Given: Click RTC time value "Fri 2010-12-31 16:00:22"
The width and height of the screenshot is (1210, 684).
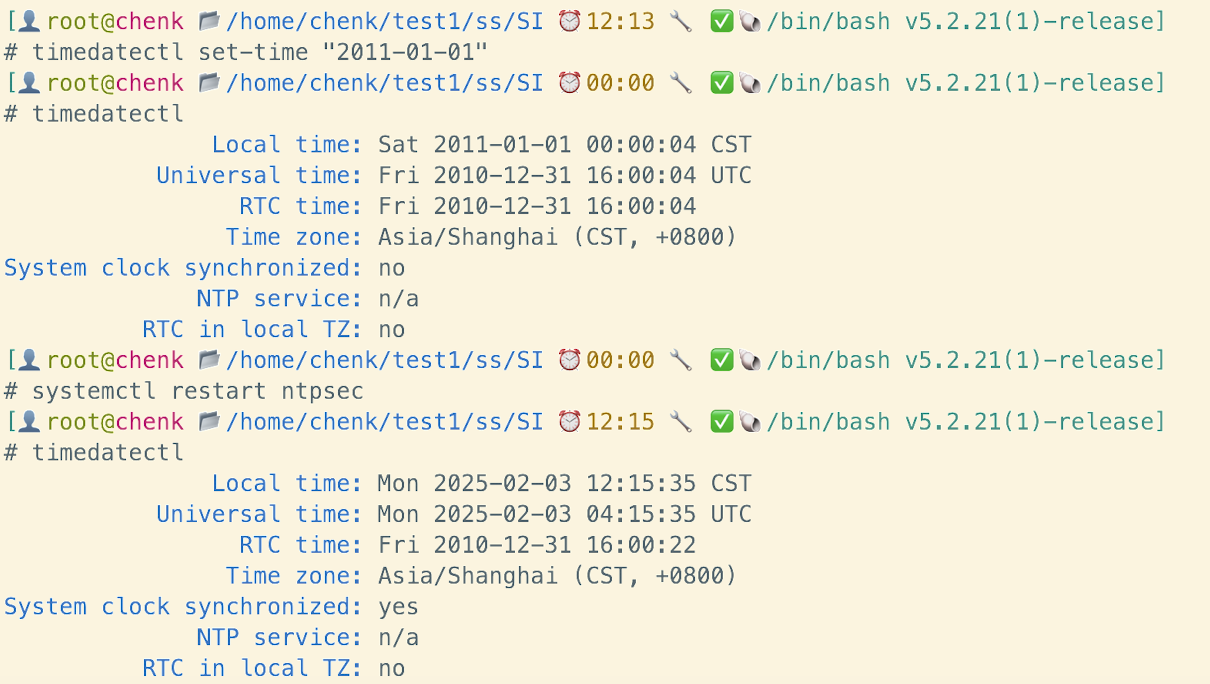Looking at the screenshot, I should pyautogui.click(x=536, y=545).
